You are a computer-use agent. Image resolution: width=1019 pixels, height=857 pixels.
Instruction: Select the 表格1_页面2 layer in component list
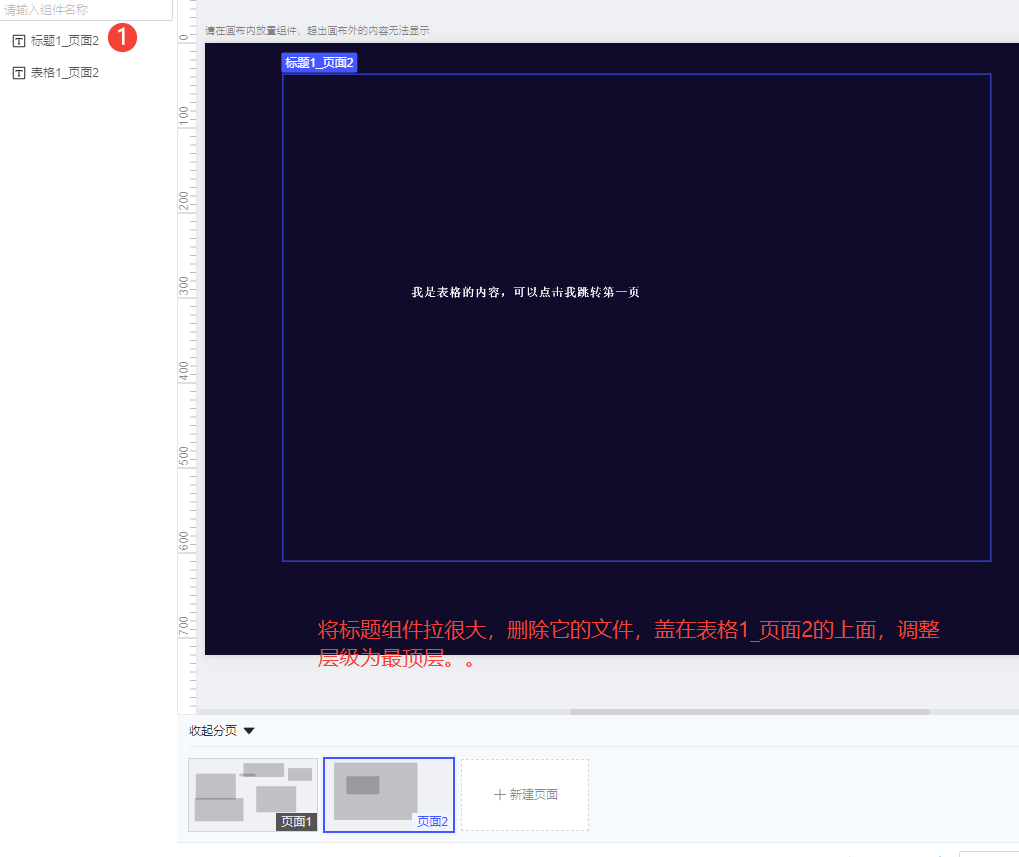[x=65, y=73]
